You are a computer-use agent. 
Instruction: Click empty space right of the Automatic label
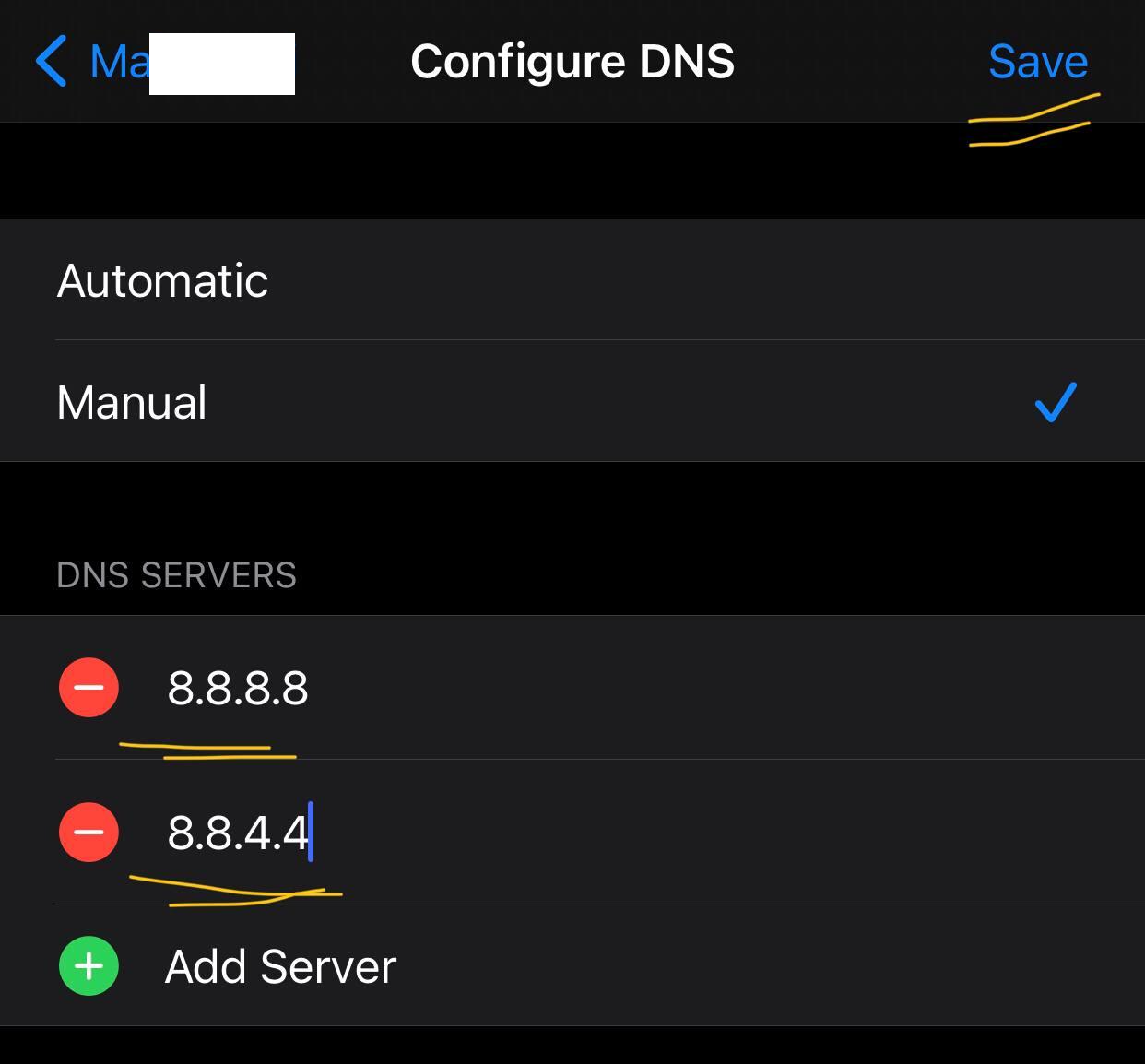tap(645, 280)
